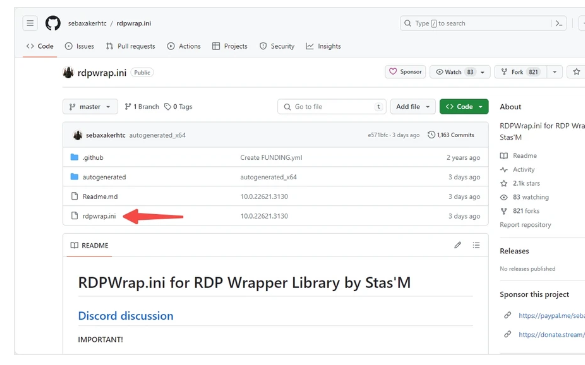Open README outline list icon

pos(476,245)
